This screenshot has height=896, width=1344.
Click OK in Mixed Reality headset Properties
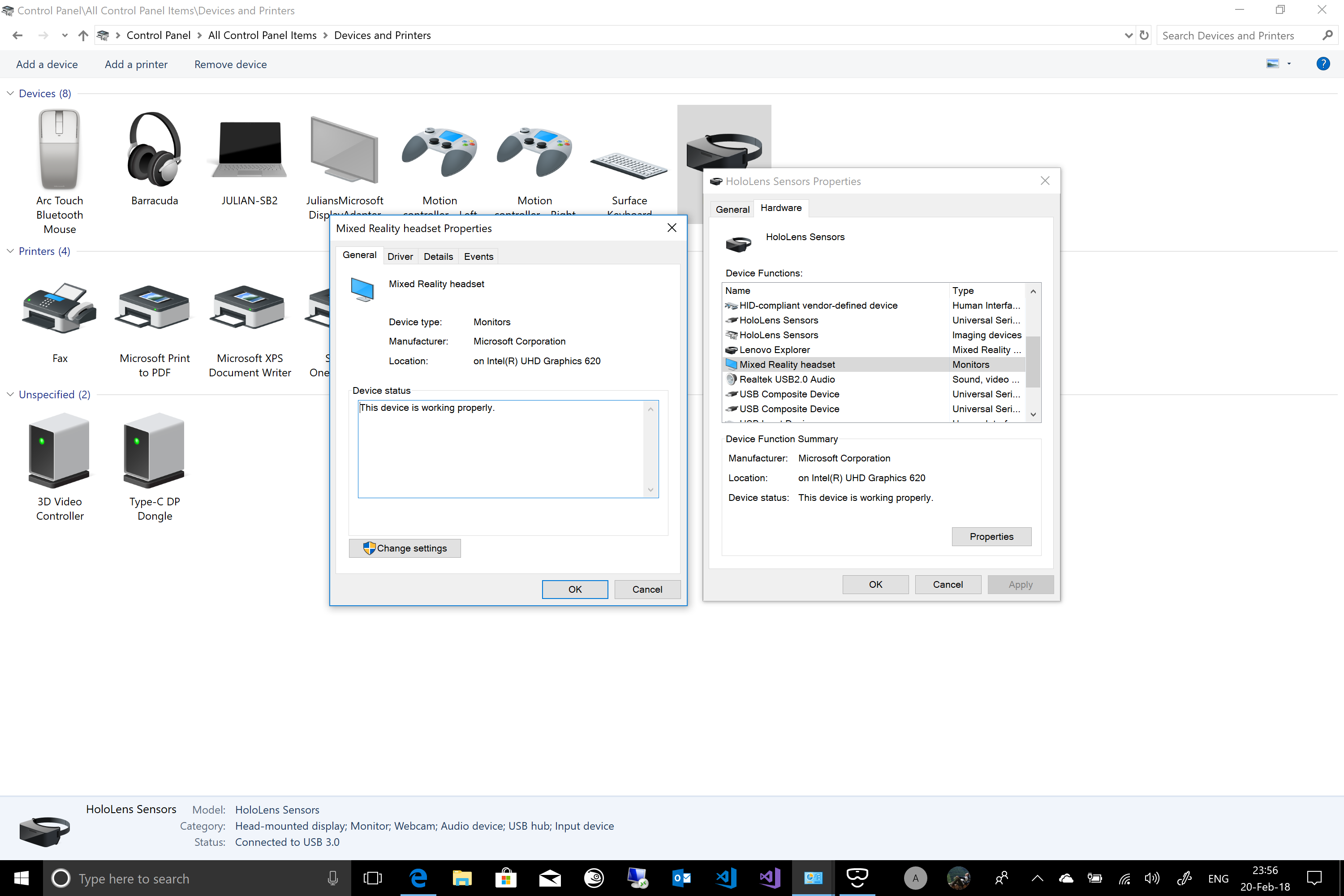(x=575, y=589)
